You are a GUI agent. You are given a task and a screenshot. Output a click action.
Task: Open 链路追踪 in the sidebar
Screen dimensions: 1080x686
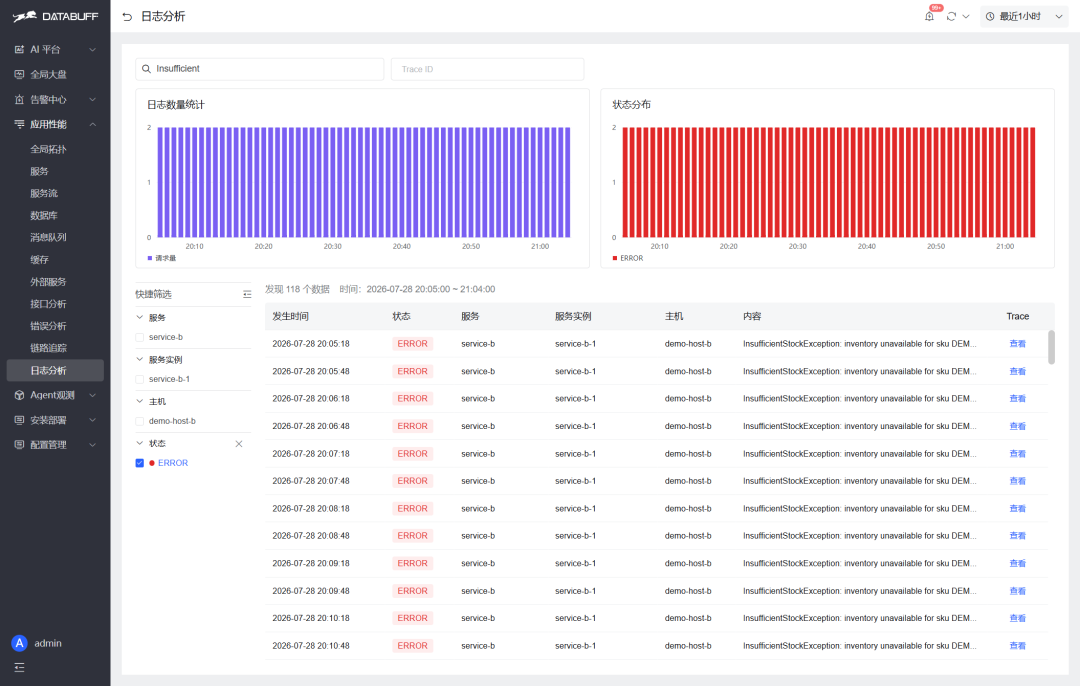[x=48, y=348]
